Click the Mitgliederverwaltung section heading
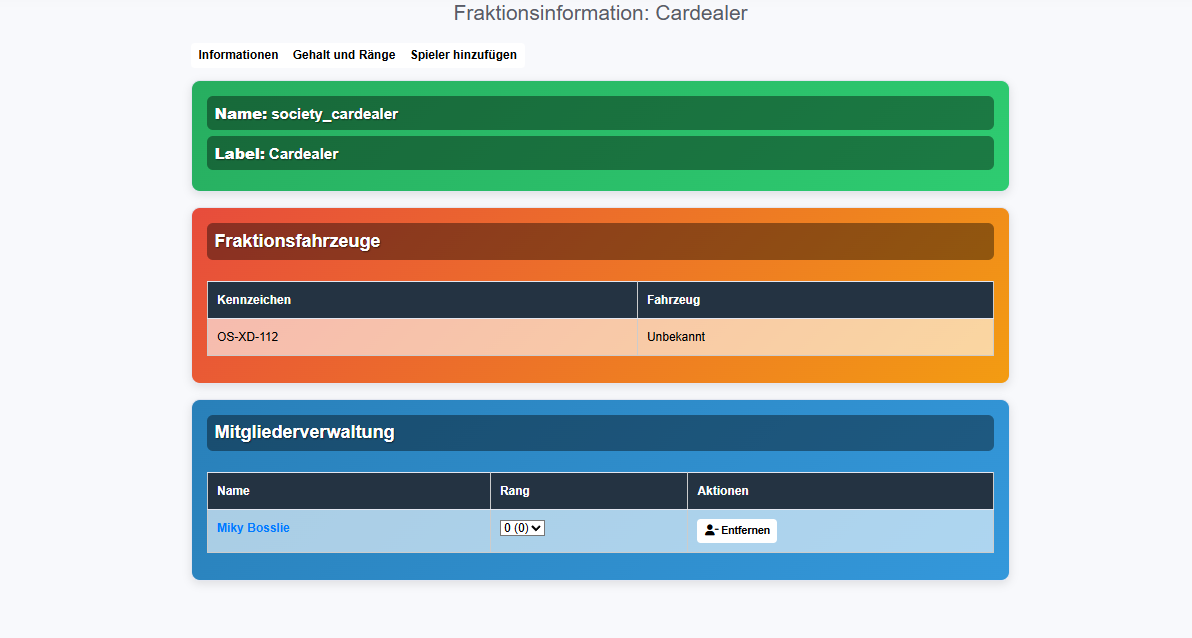This screenshot has width=1192, height=638. pos(304,432)
